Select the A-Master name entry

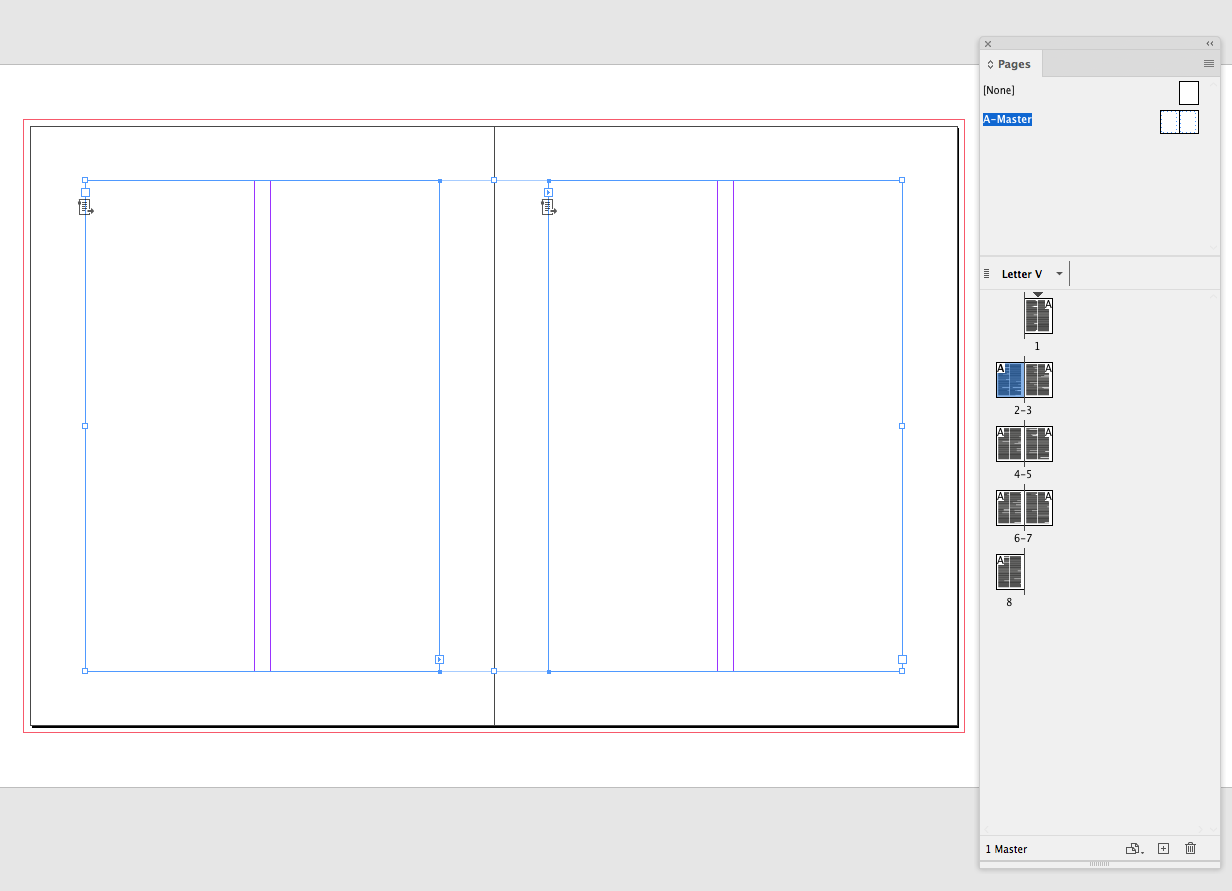pos(1007,119)
